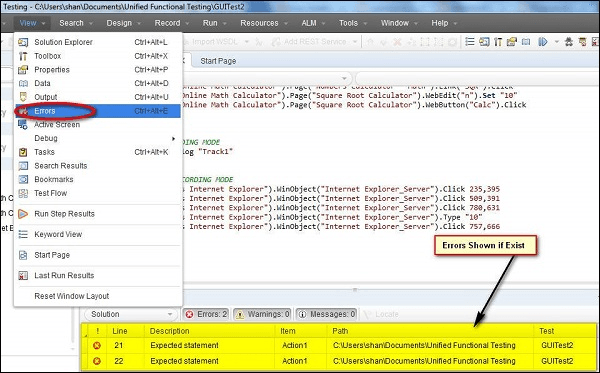
Task: Click code line ending Click 757,666
Action: point(342,226)
